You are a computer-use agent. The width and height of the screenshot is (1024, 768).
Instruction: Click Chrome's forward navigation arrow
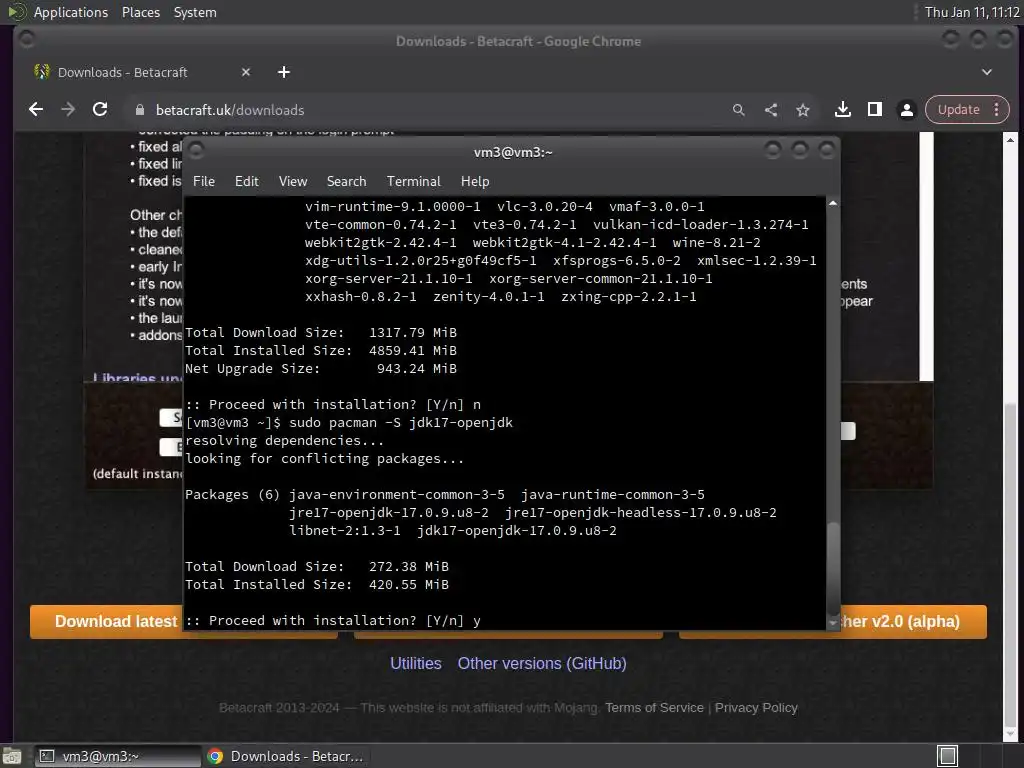tap(68, 110)
